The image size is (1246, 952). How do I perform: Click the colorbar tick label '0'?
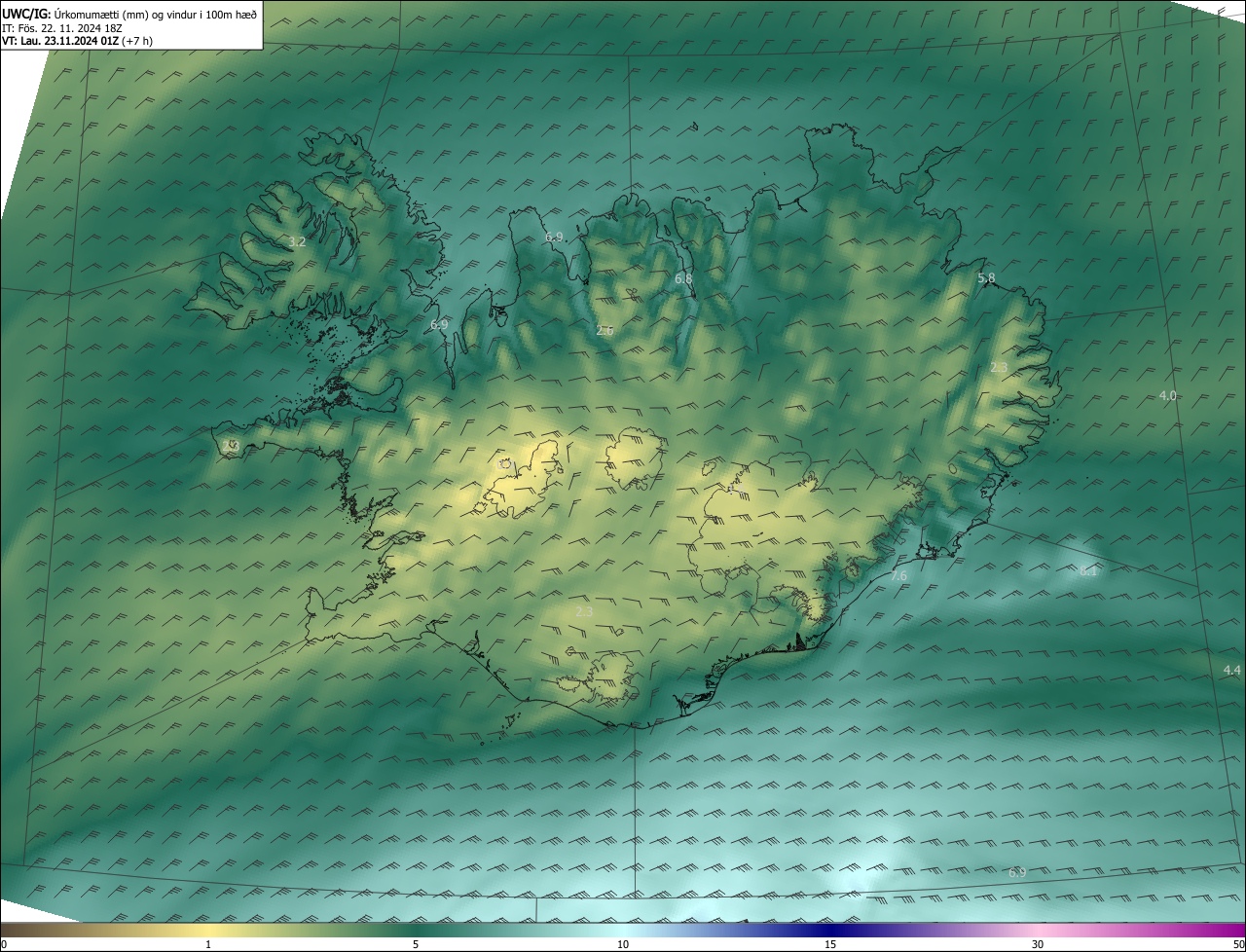(4, 944)
